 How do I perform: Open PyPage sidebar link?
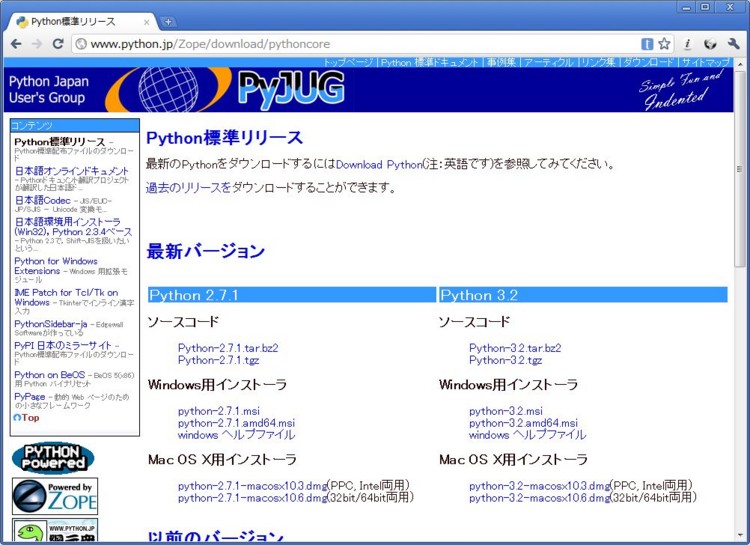click(30, 397)
